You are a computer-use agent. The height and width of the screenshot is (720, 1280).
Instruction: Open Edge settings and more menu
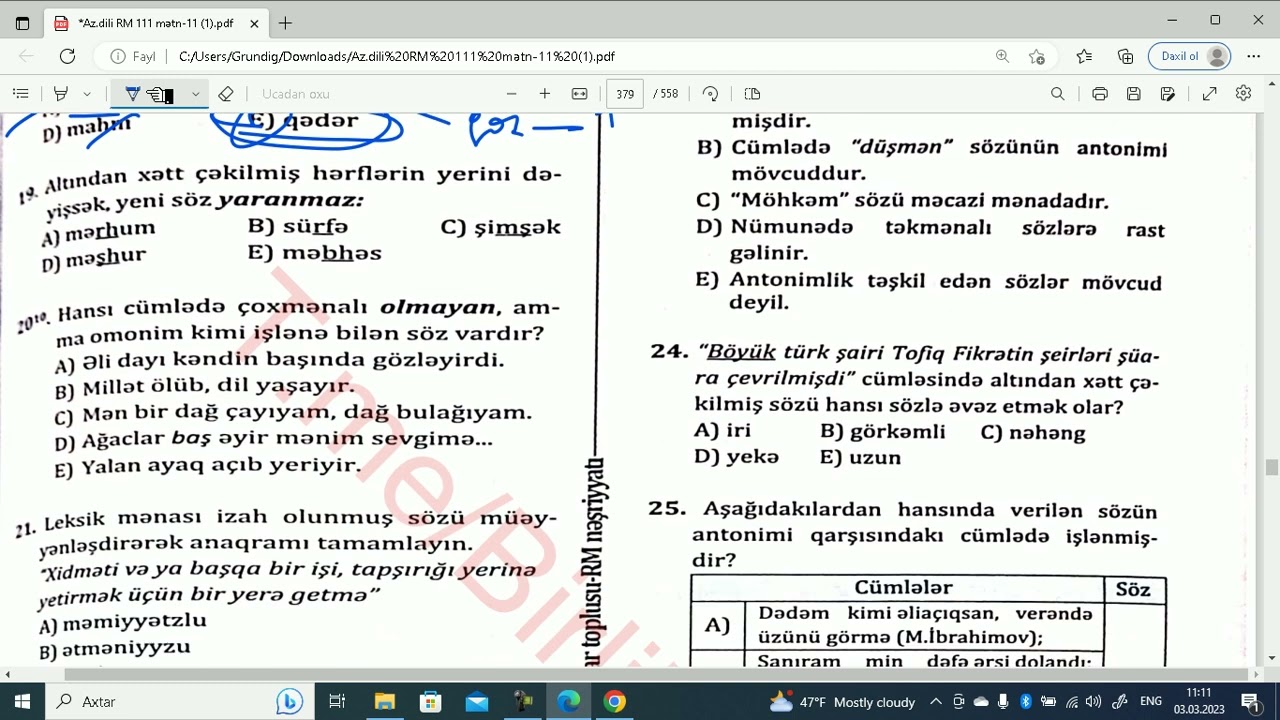coord(1255,57)
